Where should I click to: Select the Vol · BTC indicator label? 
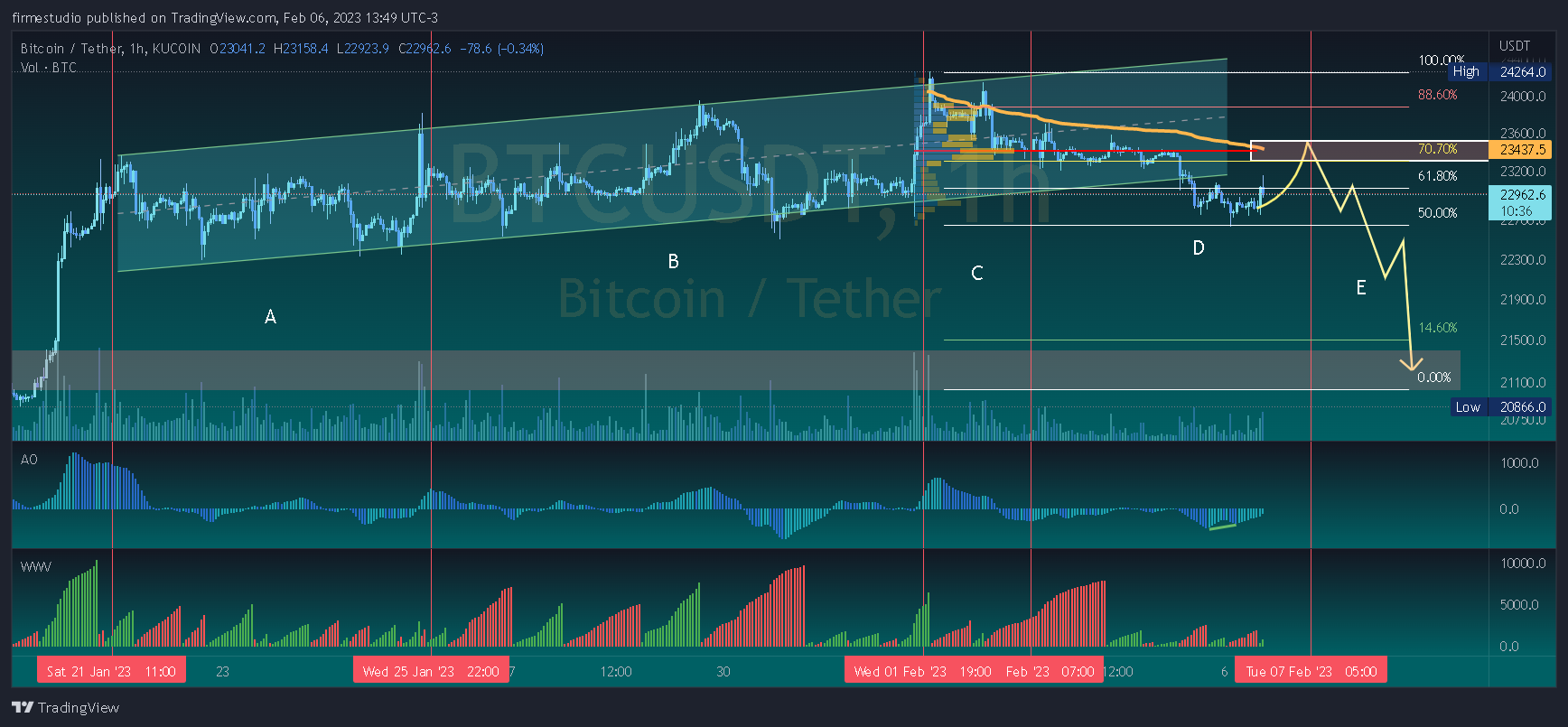click(49, 68)
